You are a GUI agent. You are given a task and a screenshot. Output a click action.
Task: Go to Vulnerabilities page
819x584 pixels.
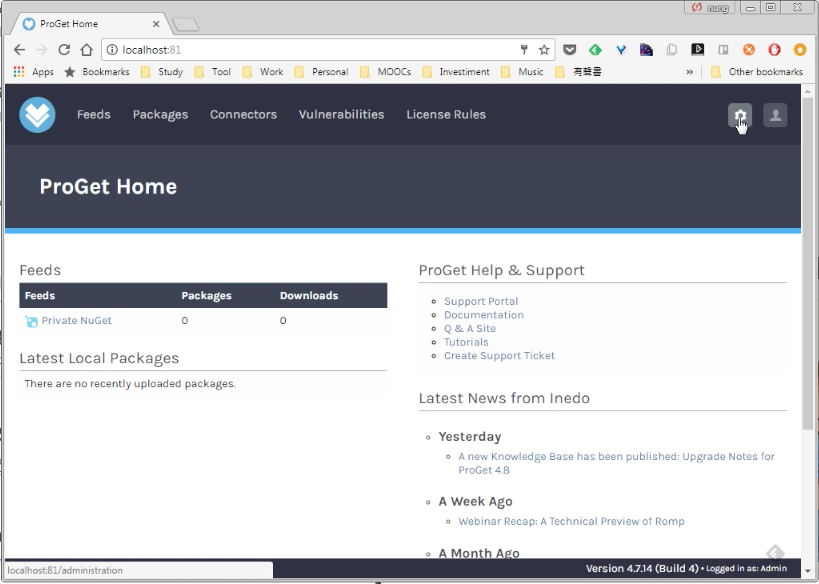pyautogui.click(x=342, y=114)
